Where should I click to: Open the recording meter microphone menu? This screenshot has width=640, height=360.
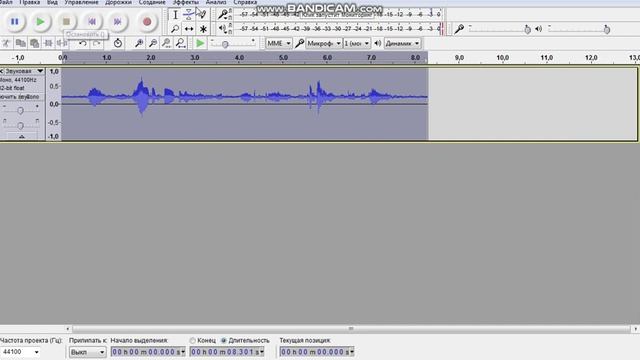(x=223, y=15)
